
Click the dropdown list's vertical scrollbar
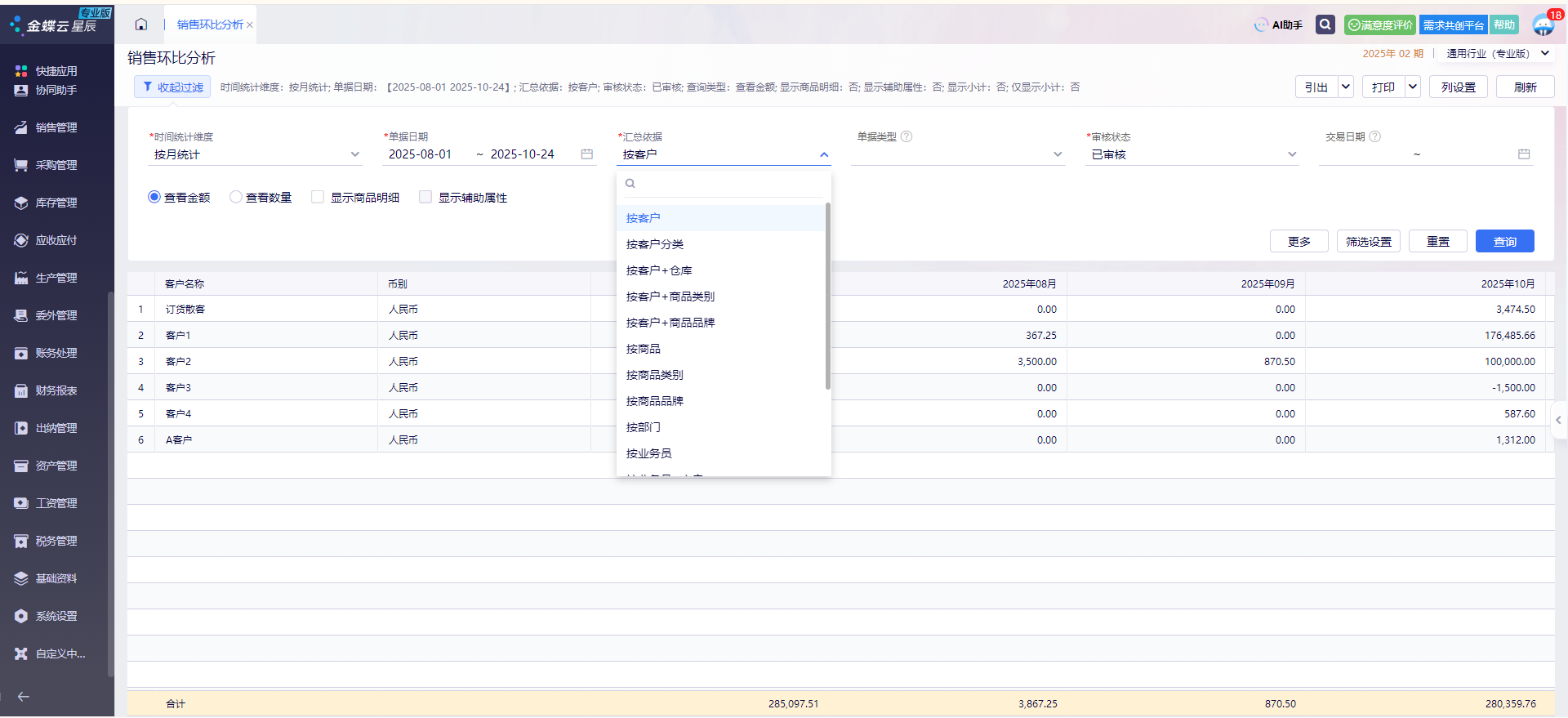[x=827, y=296]
